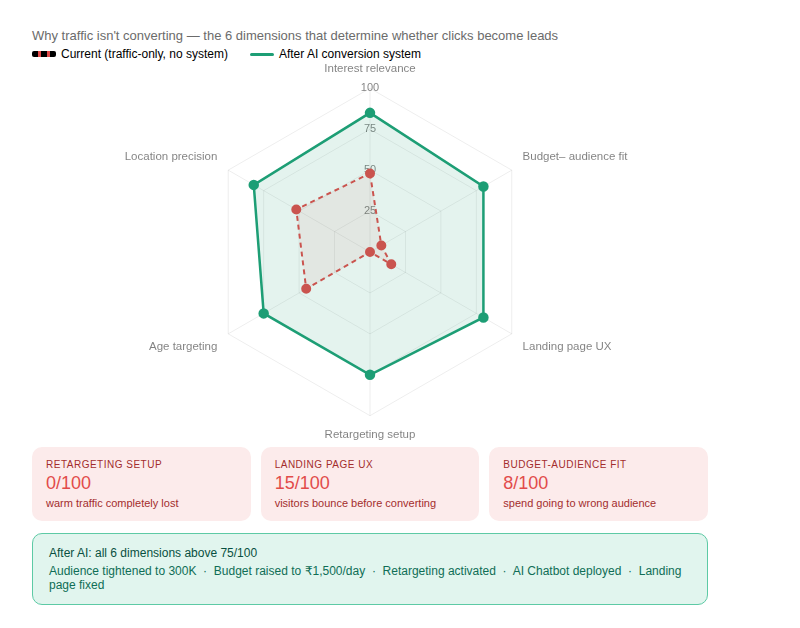The width and height of the screenshot is (800, 628).
Task: Open the 'Landing Page UX 15/100' card
Action: (x=369, y=483)
